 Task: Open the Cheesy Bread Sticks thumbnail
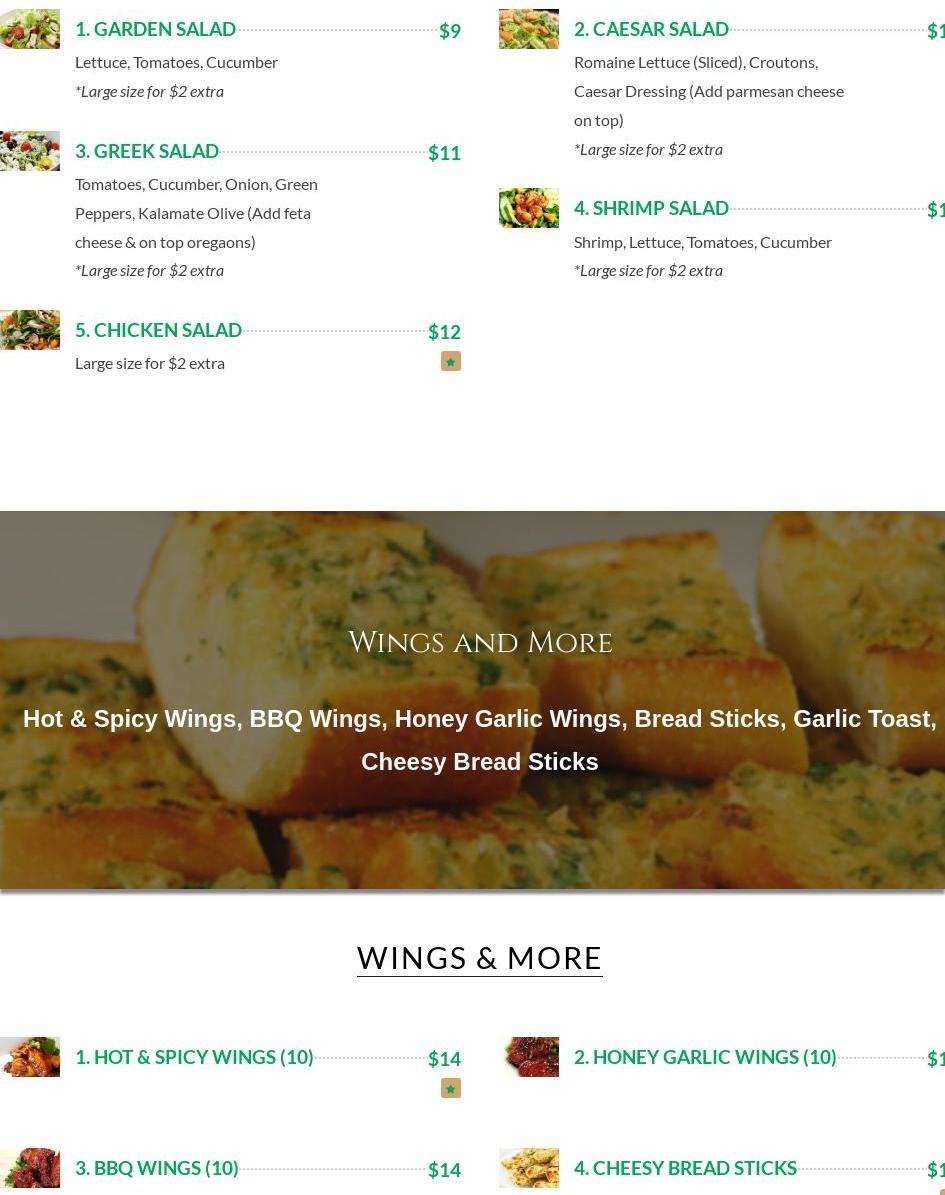point(529,1168)
